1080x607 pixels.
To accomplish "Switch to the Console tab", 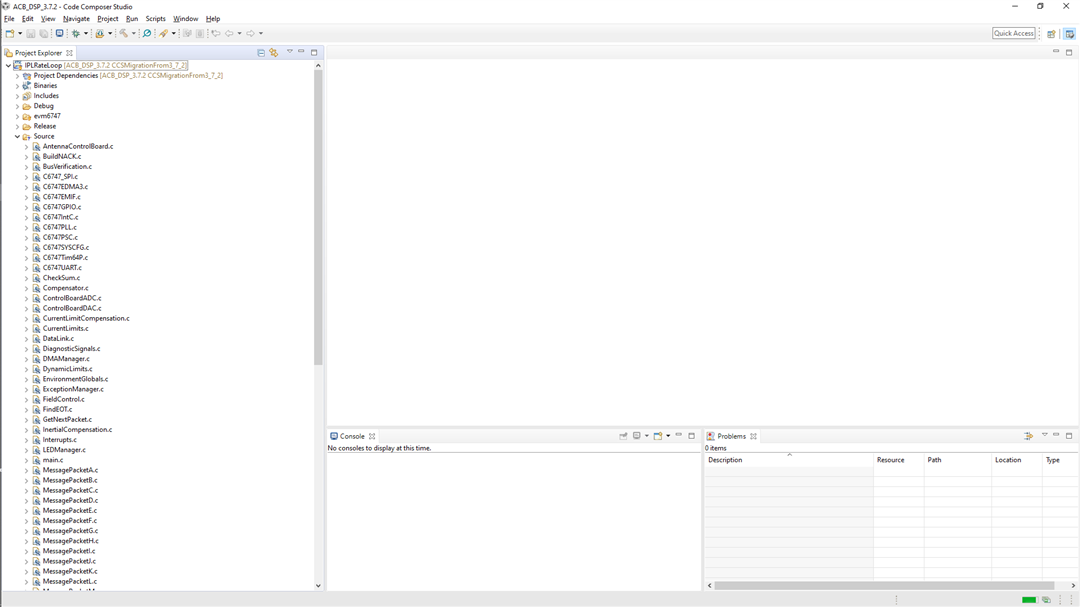I will pos(351,436).
